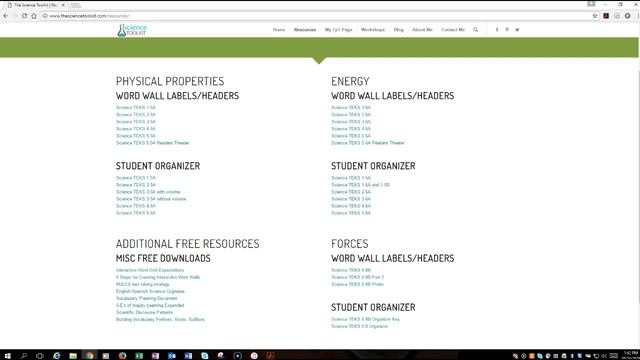Open Energy word wall TEKS 1.6A
This screenshot has height=360, width=640.
point(351,108)
